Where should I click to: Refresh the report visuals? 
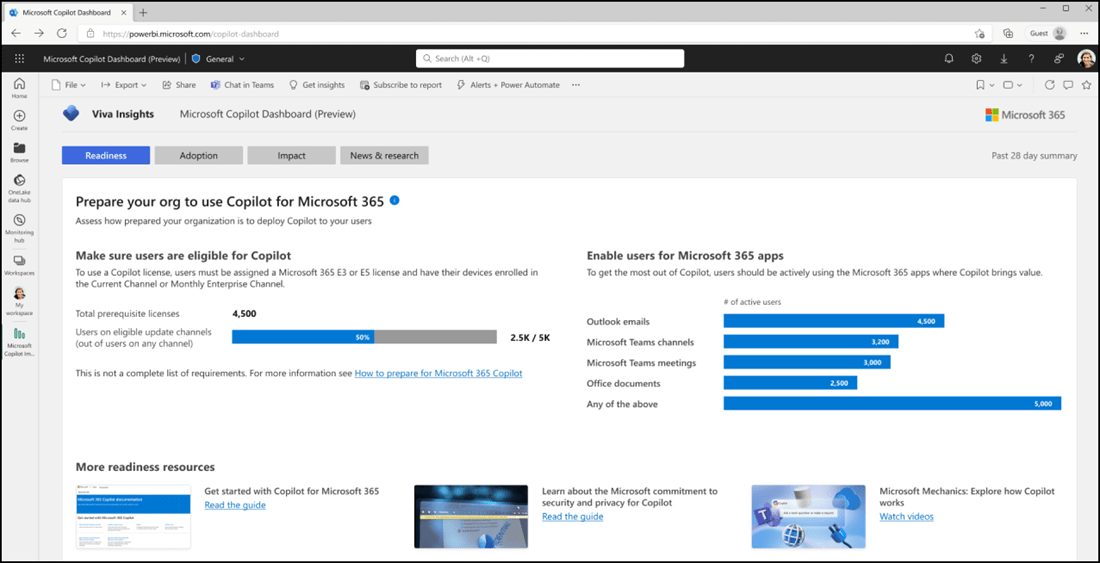click(x=1049, y=85)
